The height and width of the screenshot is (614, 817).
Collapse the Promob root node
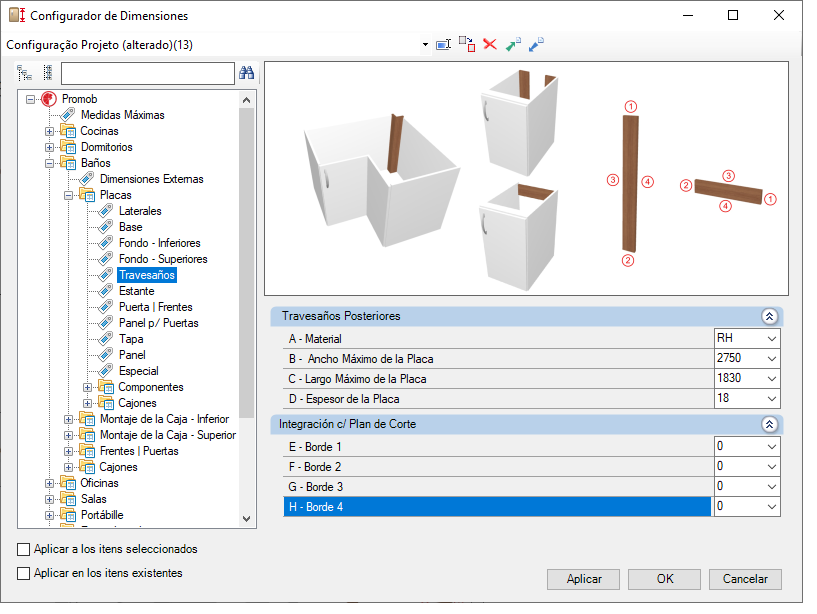coord(30,99)
